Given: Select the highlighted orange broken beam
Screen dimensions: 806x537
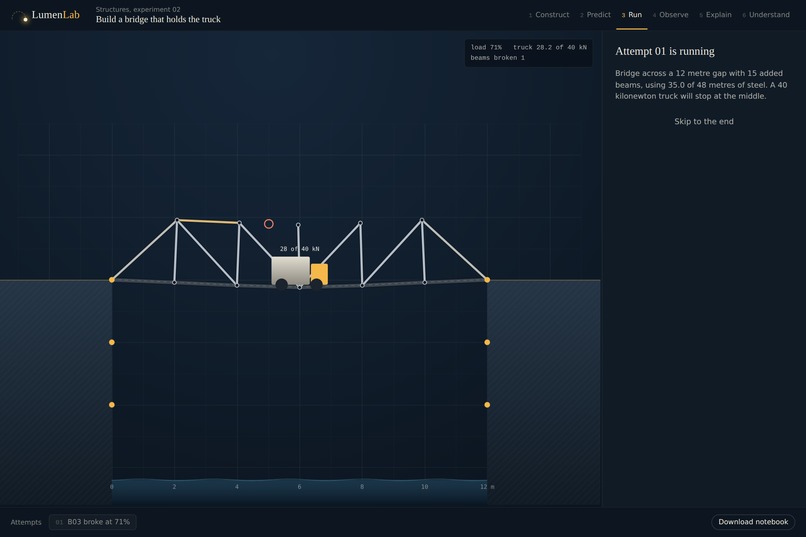Looking at the screenshot, I should [x=208, y=221].
